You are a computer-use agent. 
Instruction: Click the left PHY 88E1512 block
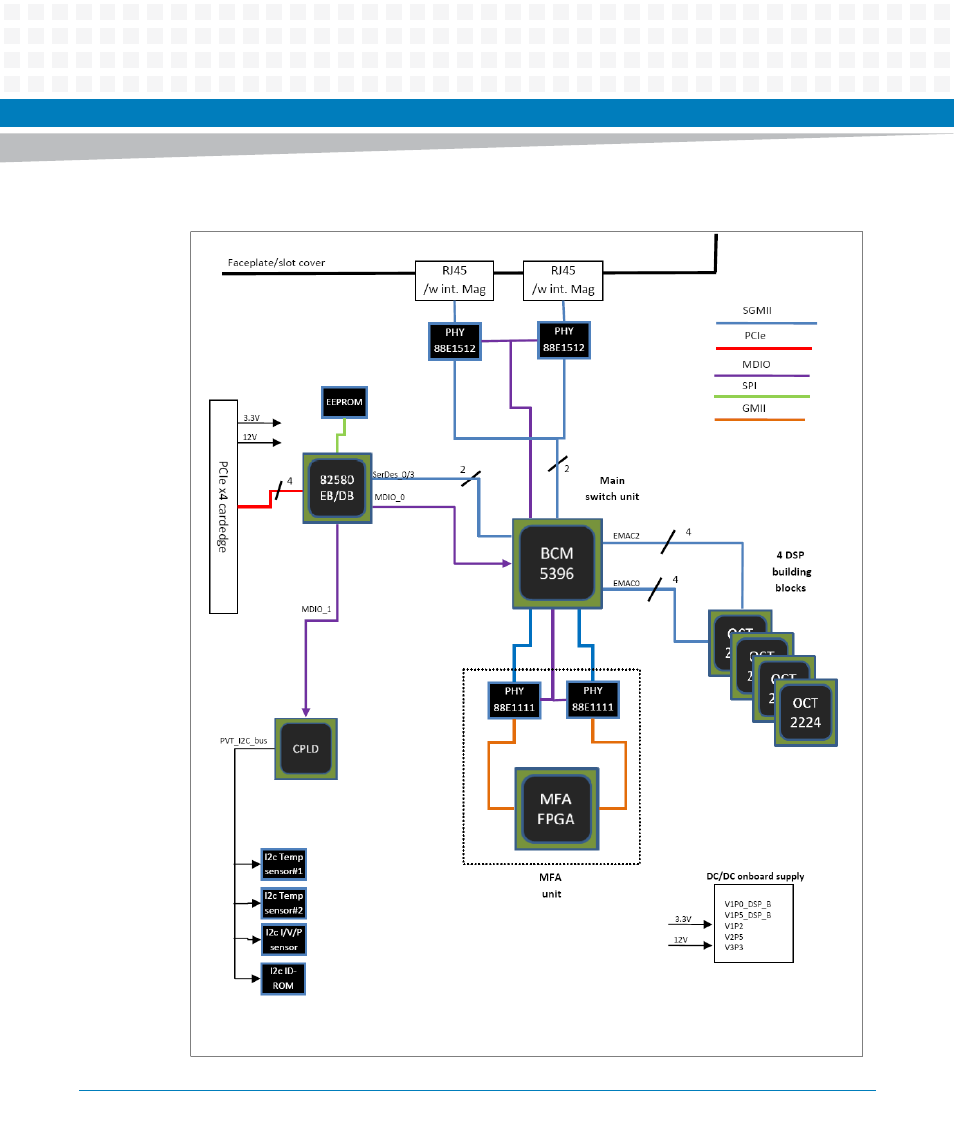[x=454, y=341]
